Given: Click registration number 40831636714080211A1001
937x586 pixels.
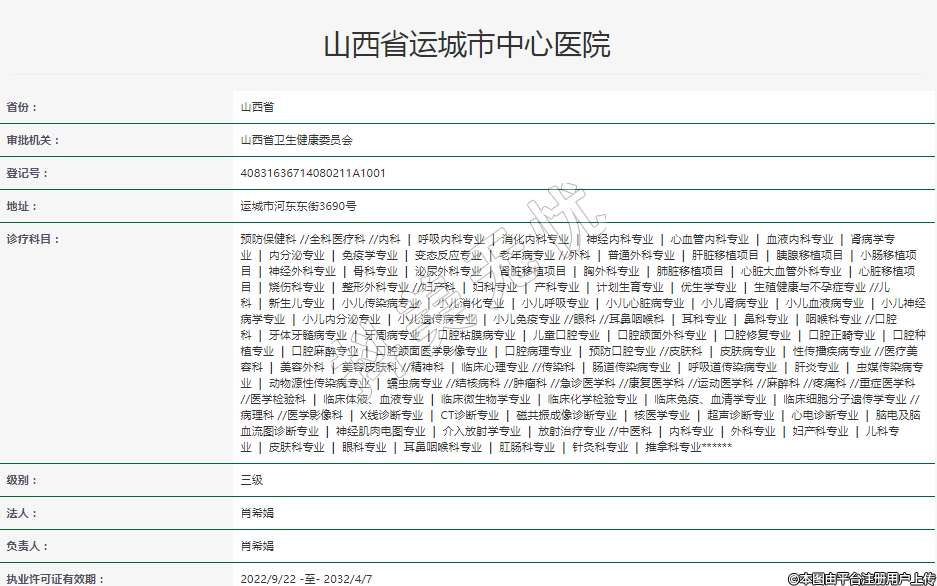Looking at the screenshot, I should click(312, 173).
